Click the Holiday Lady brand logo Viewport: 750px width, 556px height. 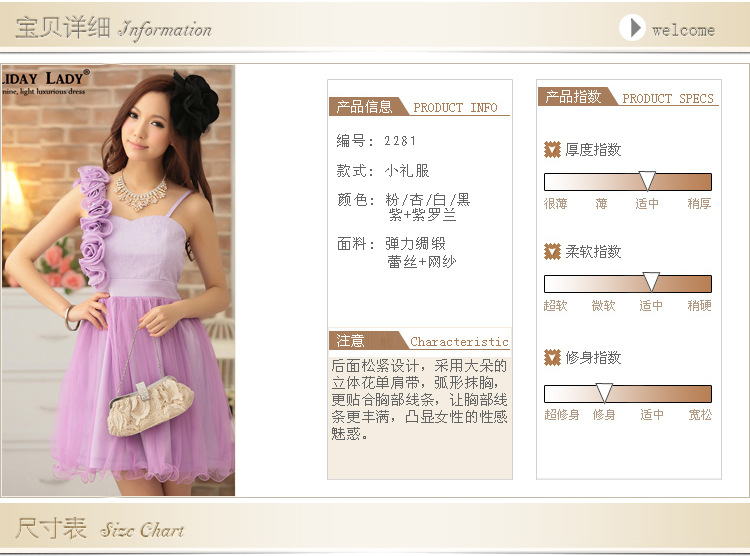coord(45,80)
